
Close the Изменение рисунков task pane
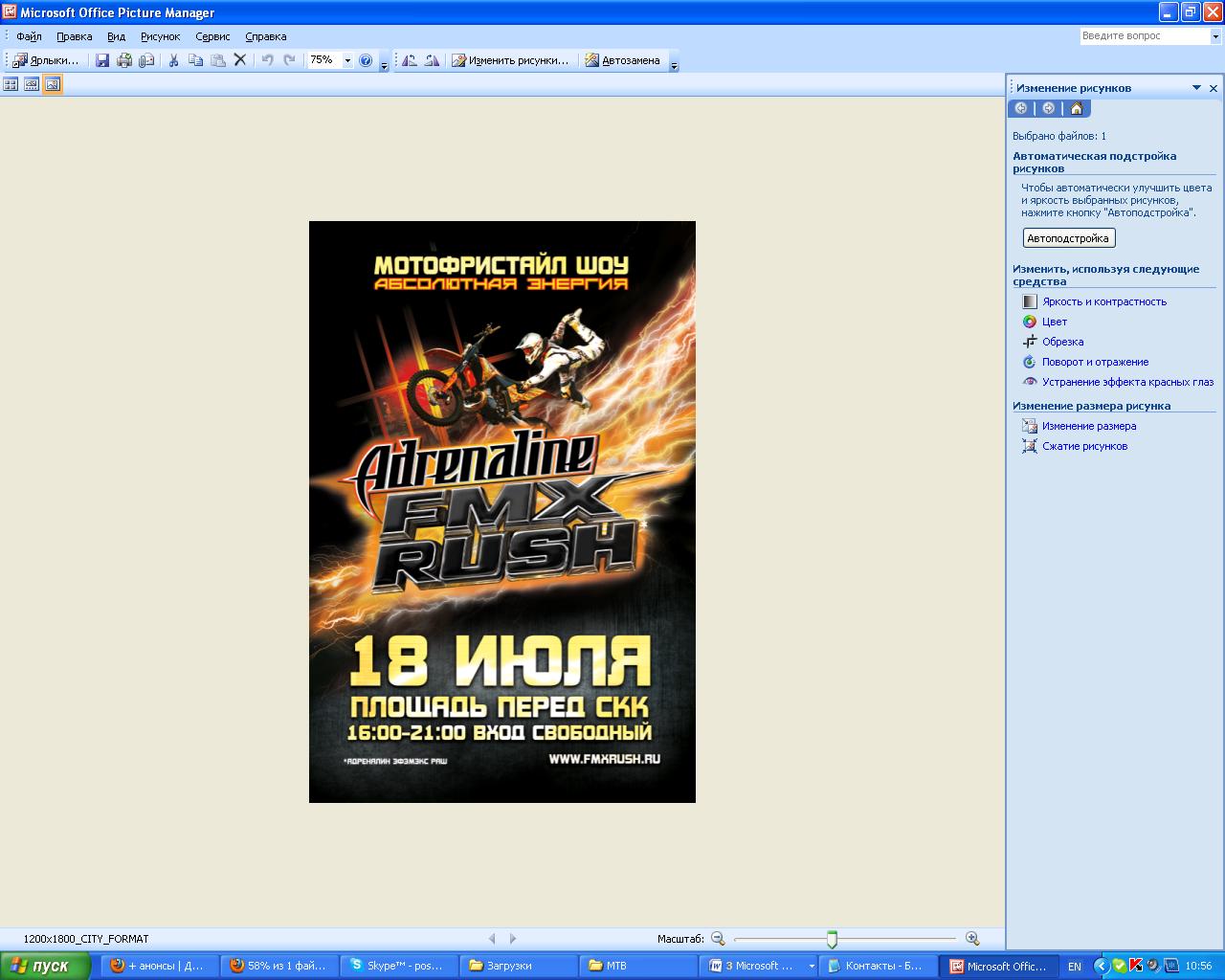tap(1214, 88)
